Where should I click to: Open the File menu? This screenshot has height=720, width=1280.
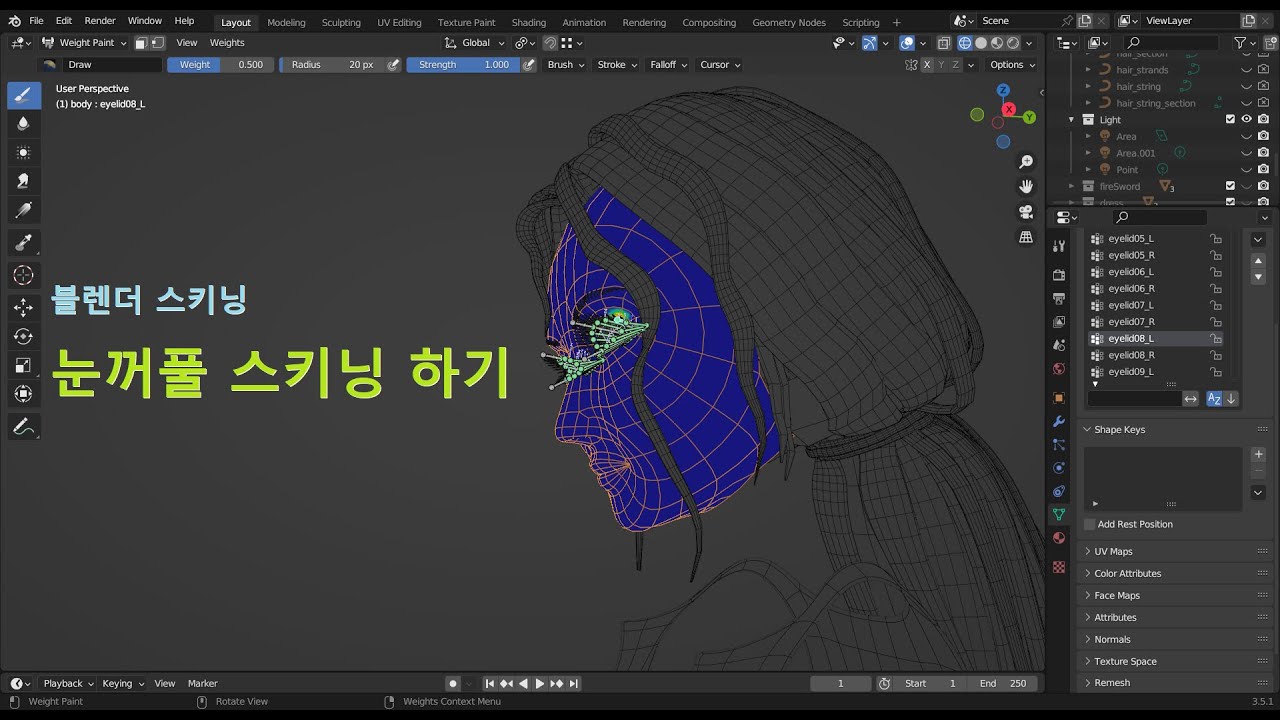(x=36, y=21)
